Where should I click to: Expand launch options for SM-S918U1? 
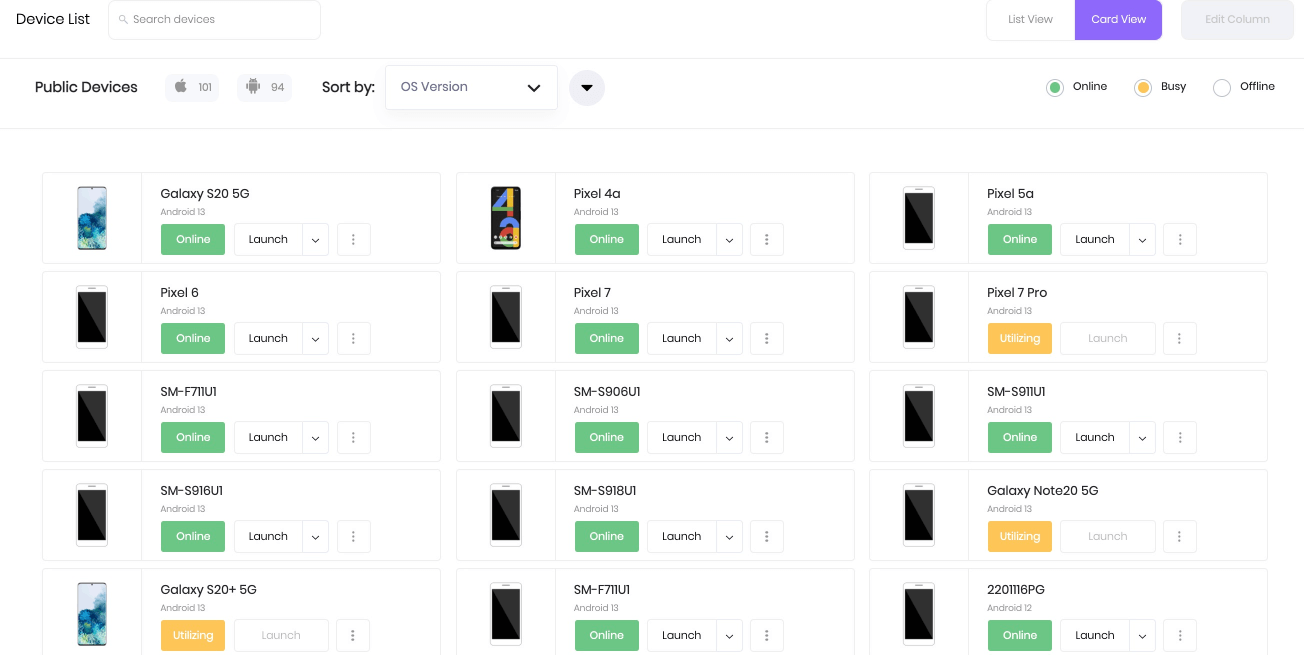(x=729, y=537)
